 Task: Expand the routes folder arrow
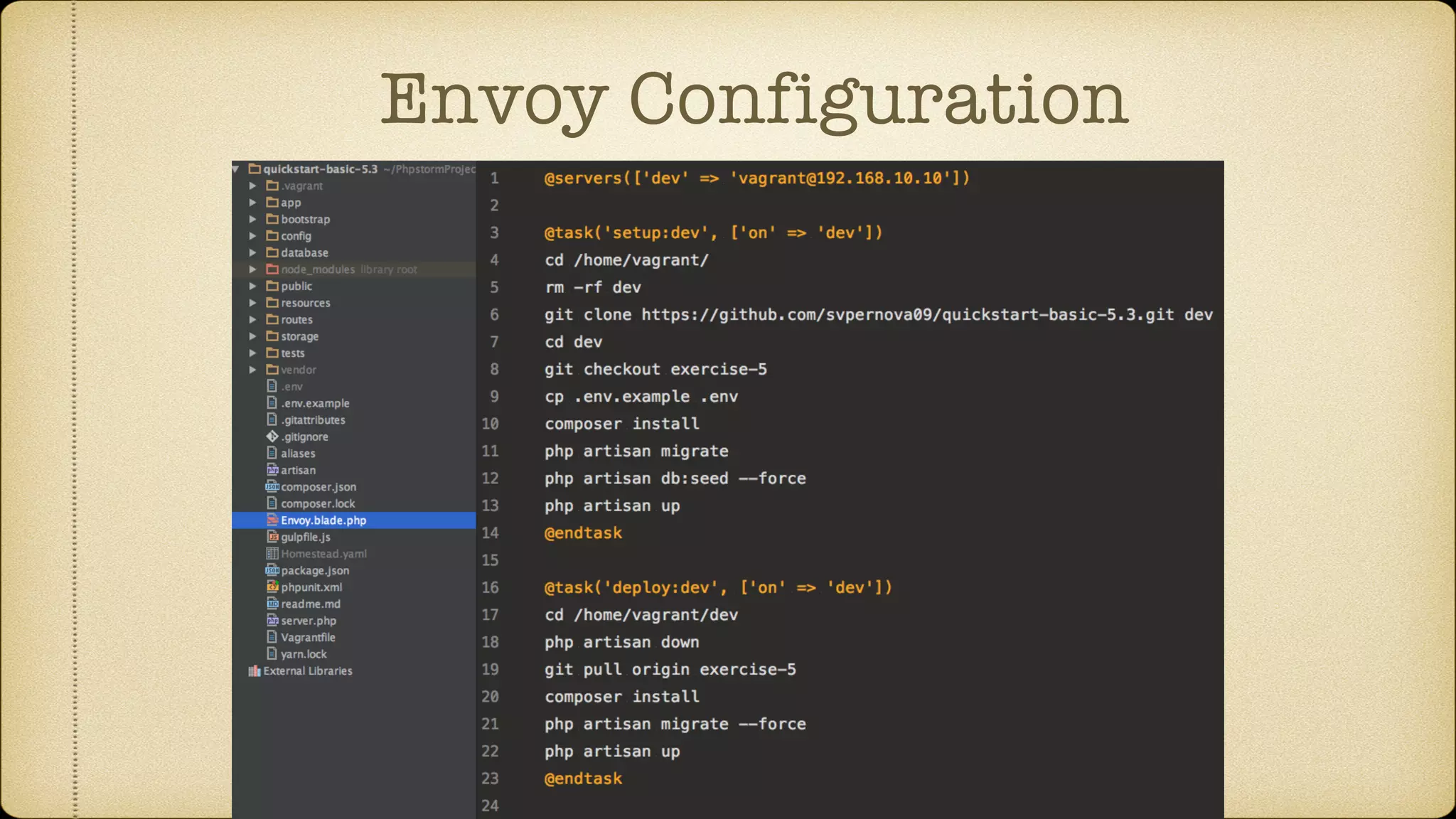[252, 319]
